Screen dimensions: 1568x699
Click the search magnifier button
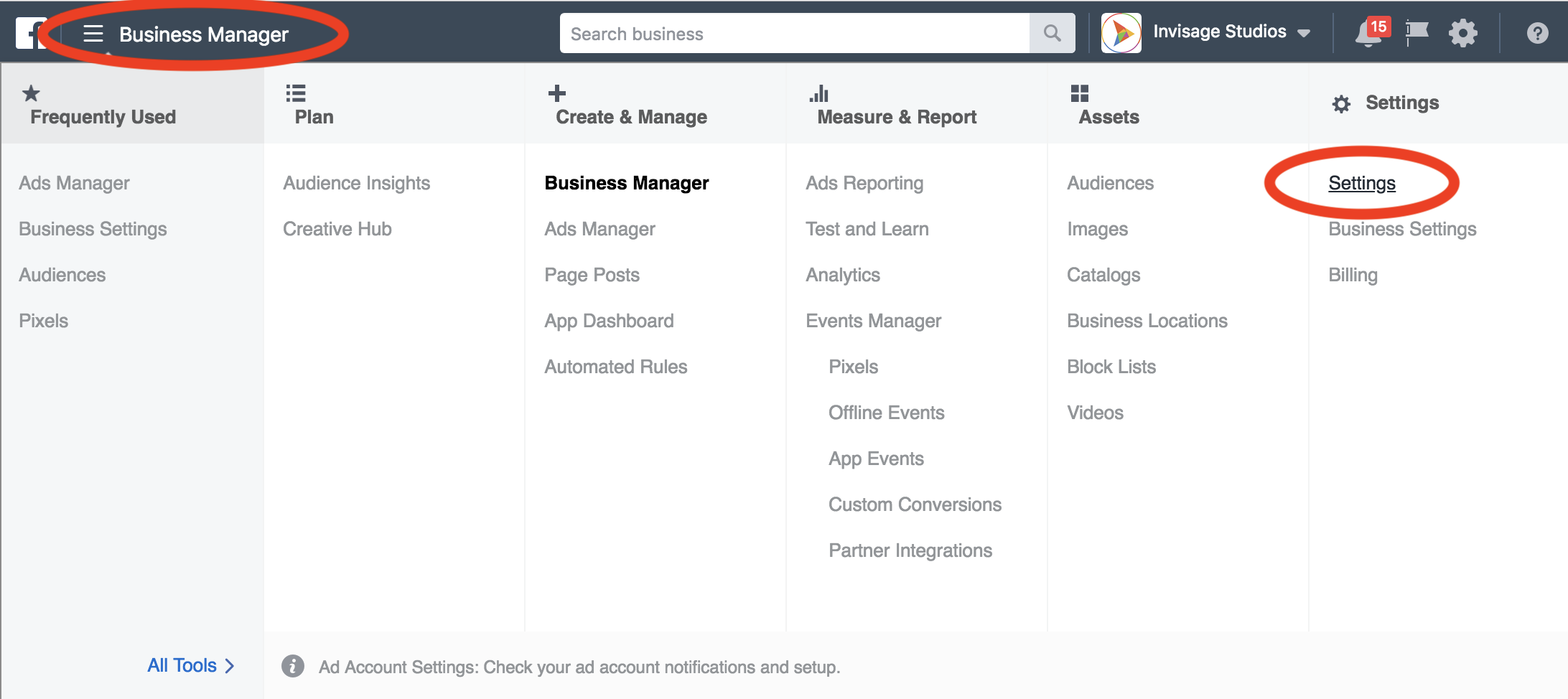coord(1052,33)
